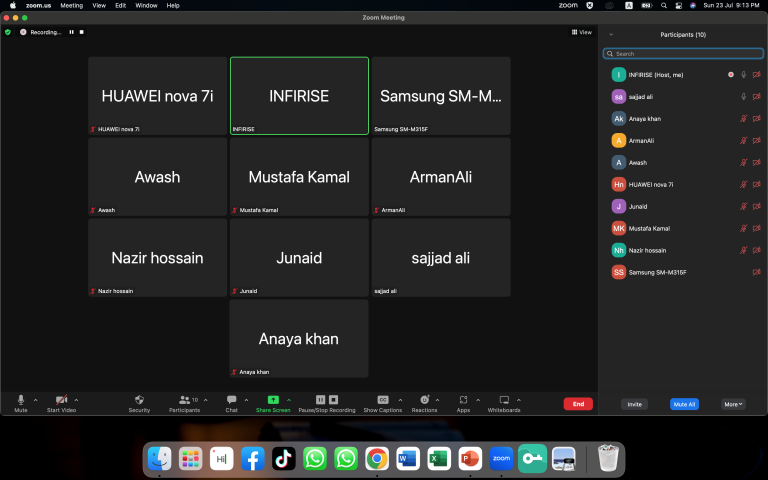The image size is (768, 480).
Task: Open the Participants panel icon
Action: 184,400
